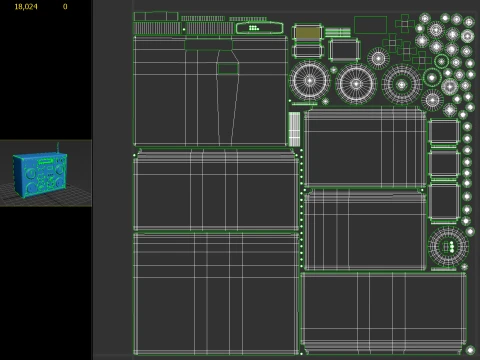Screen dimensions: 480x360
Task: Select the circular UV shell containing three dots
Action: (x=448, y=246)
